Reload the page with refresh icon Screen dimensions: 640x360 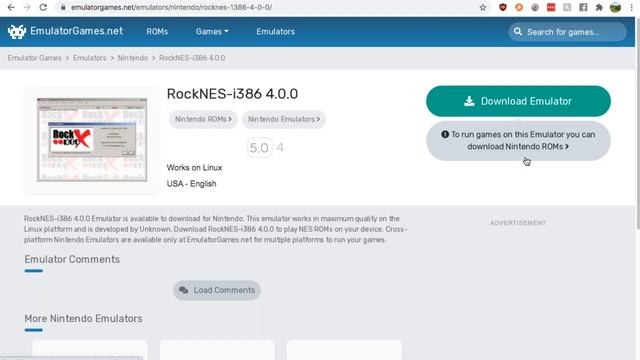click(43, 7)
